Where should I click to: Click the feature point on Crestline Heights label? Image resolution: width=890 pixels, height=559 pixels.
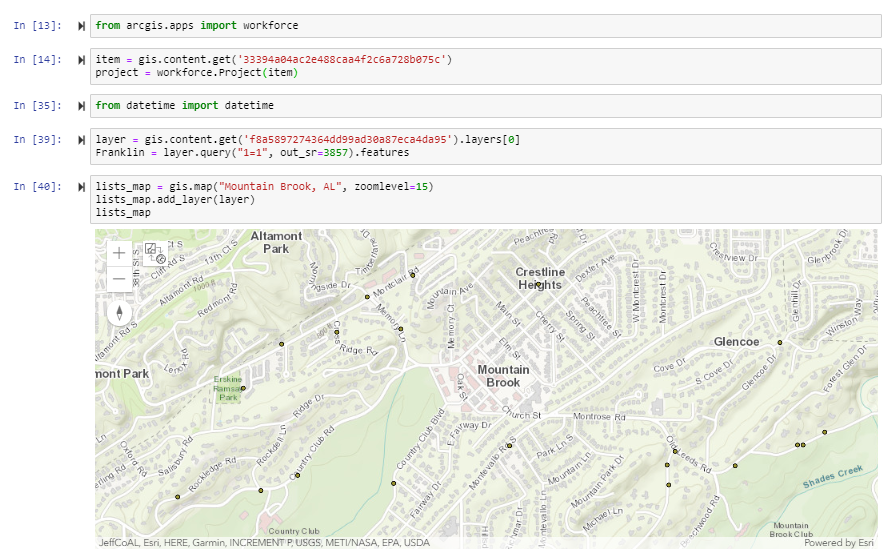[x=538, y=284]
